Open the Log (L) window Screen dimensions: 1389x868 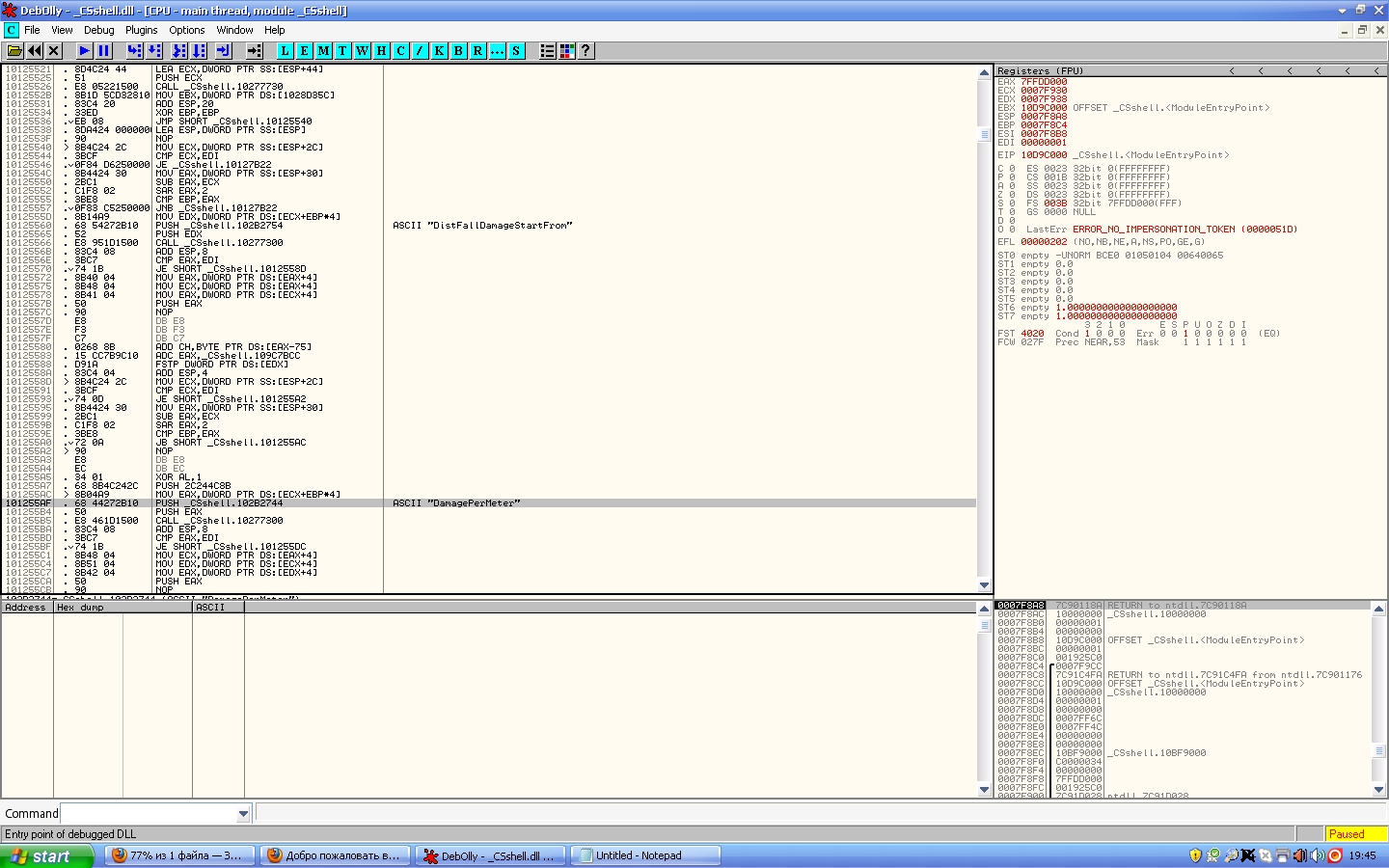[285, 51]
